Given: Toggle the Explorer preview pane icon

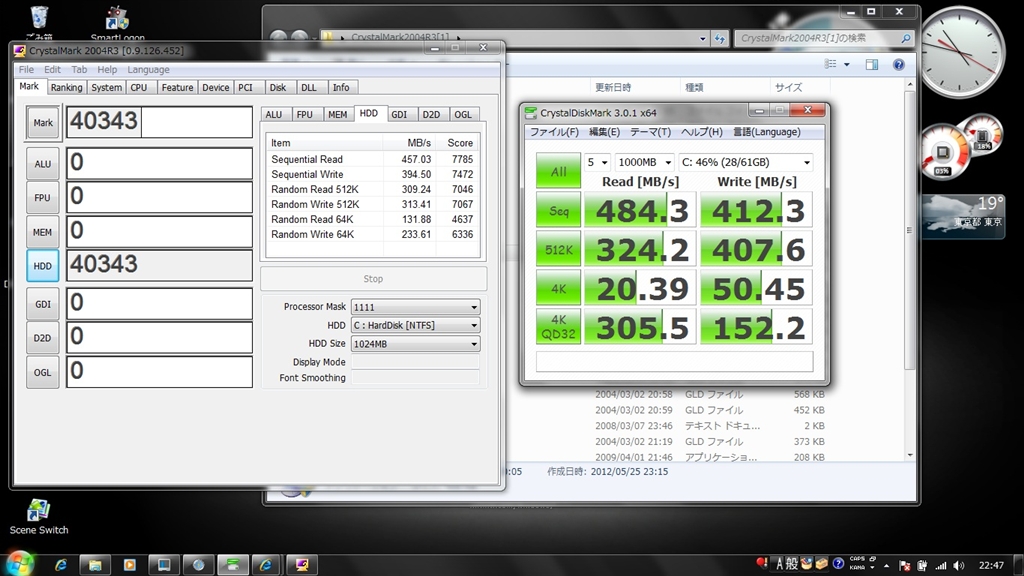Looking at the screenshot, I should (x=873, y=64).
